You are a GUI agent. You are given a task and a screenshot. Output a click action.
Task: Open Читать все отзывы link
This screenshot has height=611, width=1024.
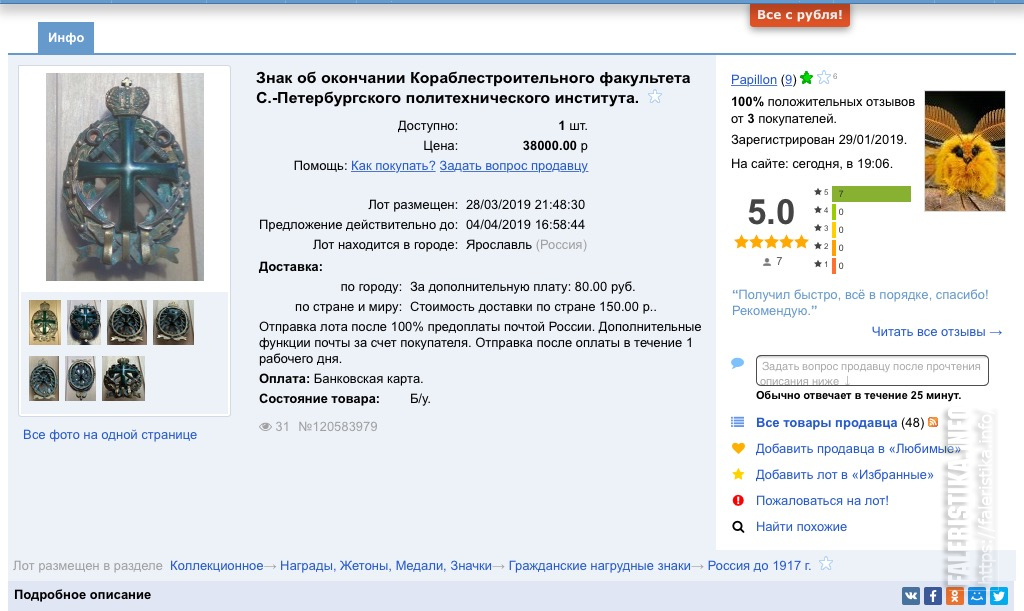[936, 332]
